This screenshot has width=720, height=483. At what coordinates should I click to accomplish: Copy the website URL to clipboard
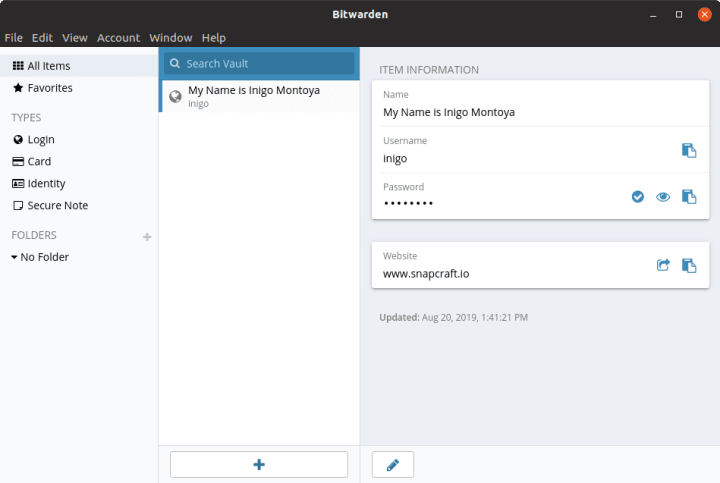pyautogui.click(x=689, y=265)
